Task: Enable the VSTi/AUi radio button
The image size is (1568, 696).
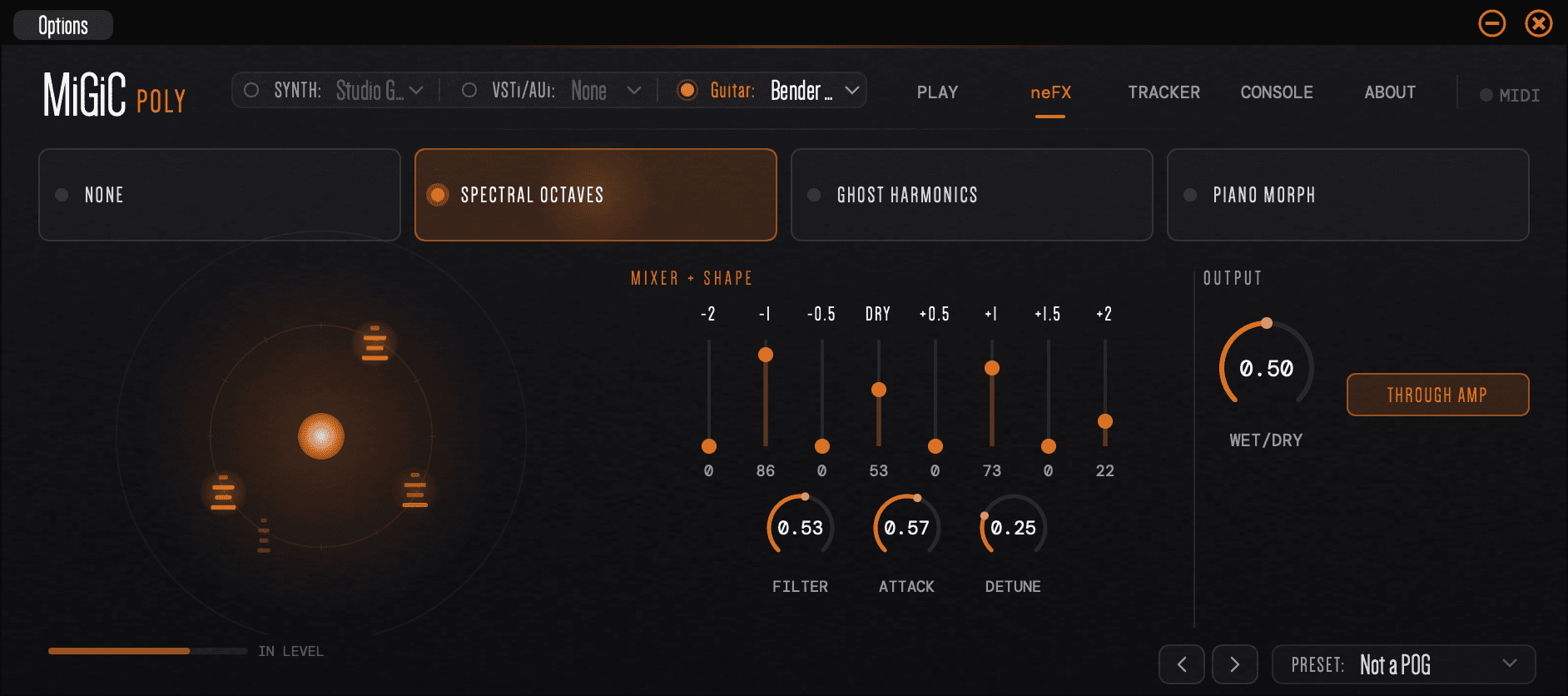Action: (x=469, y=90)
